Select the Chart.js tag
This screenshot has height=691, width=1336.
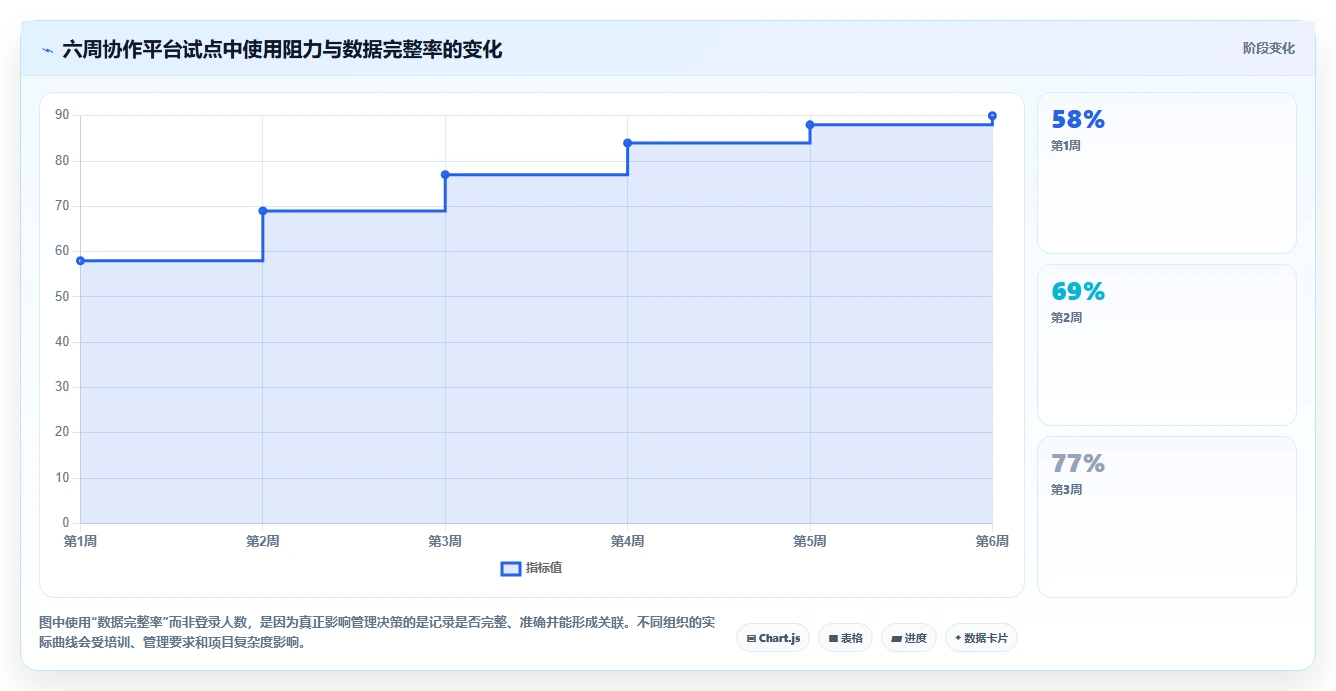coord(773,638)
